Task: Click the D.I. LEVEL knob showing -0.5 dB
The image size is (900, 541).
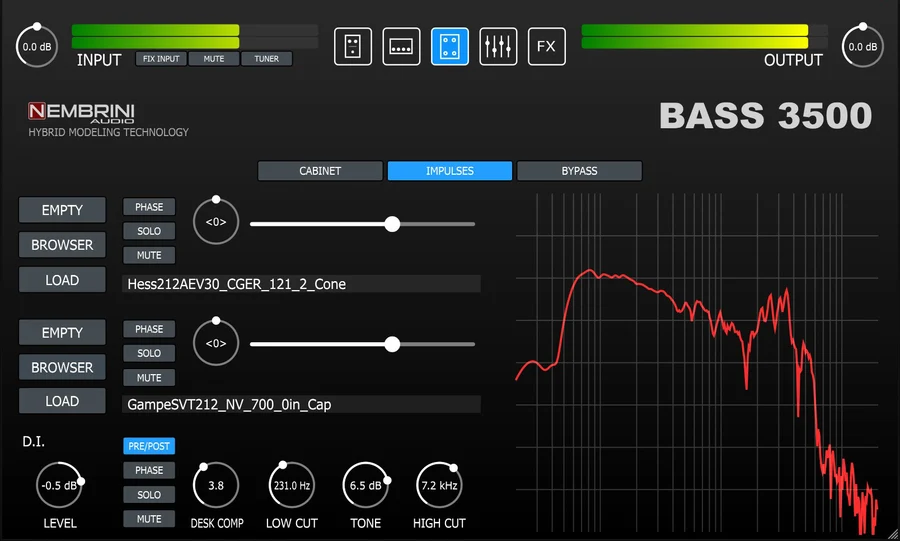Action: (x=59, y=485)
